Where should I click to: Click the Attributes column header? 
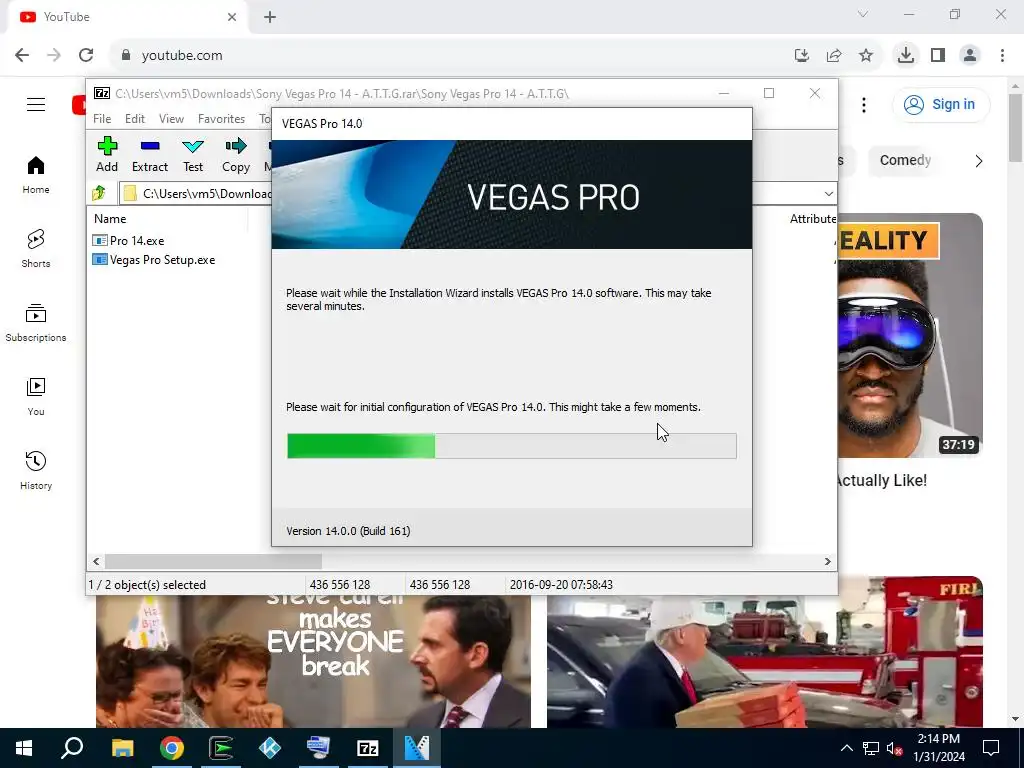click(x=812, y=219)
